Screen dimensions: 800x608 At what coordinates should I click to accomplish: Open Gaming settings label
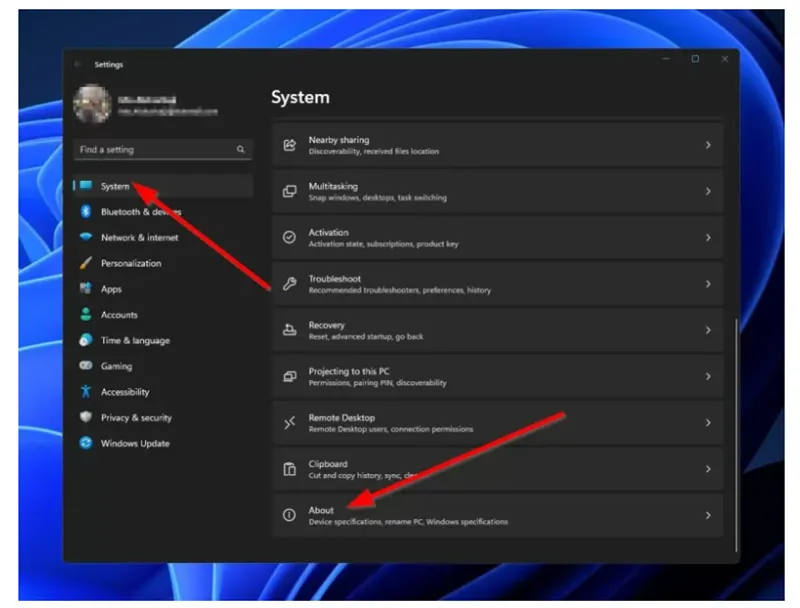point(116,366)
